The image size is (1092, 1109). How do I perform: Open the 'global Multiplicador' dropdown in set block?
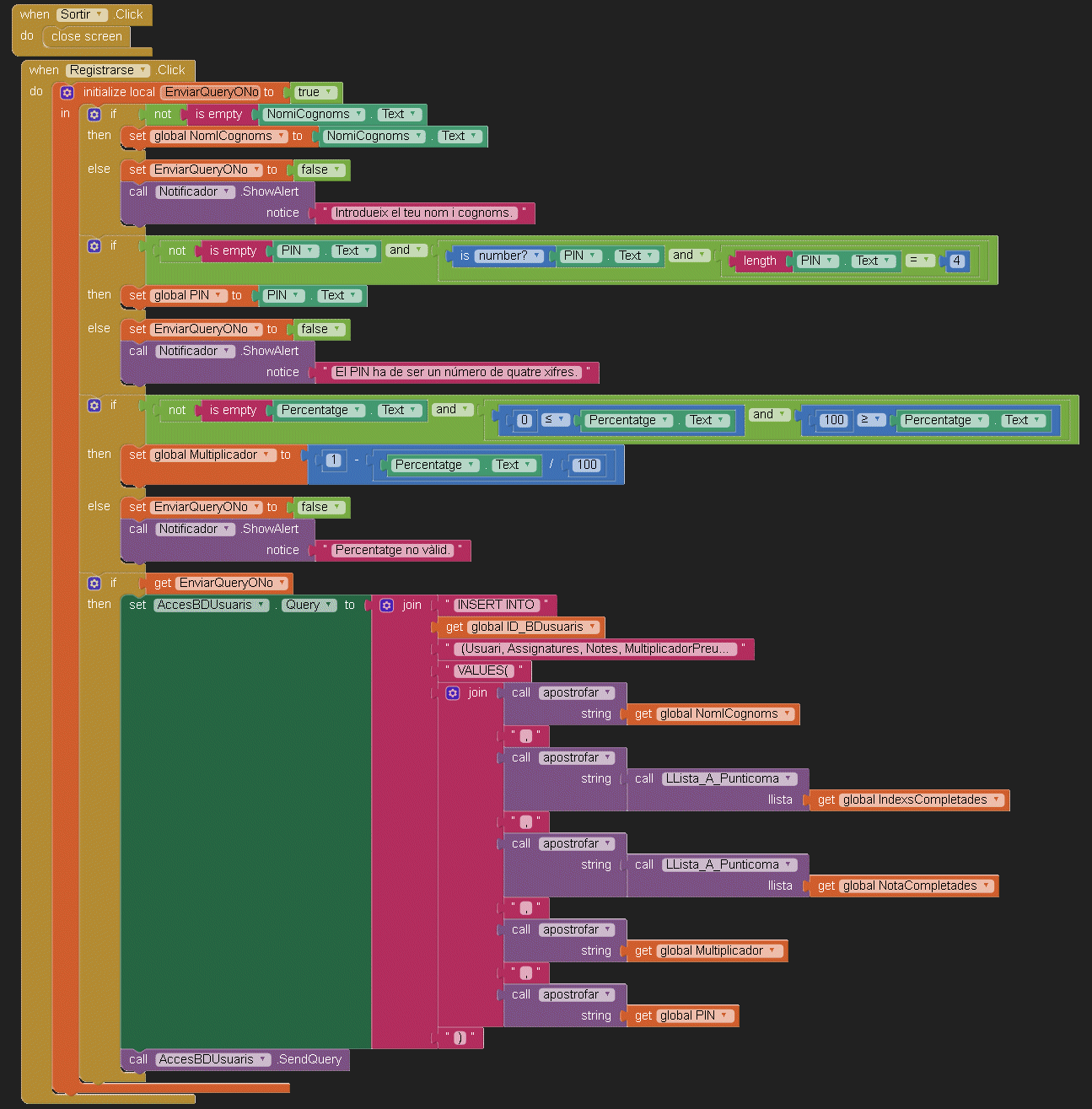coord(213,455)
